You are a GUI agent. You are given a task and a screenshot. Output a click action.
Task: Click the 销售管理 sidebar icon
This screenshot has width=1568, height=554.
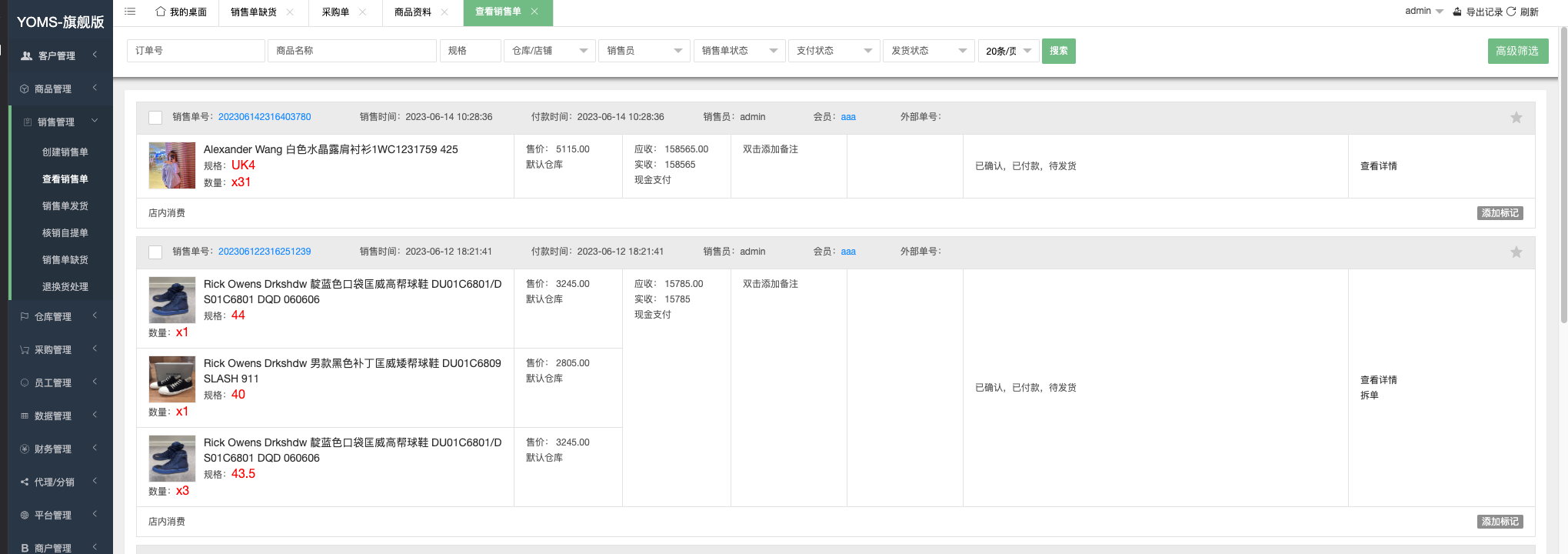pos(28,122)
